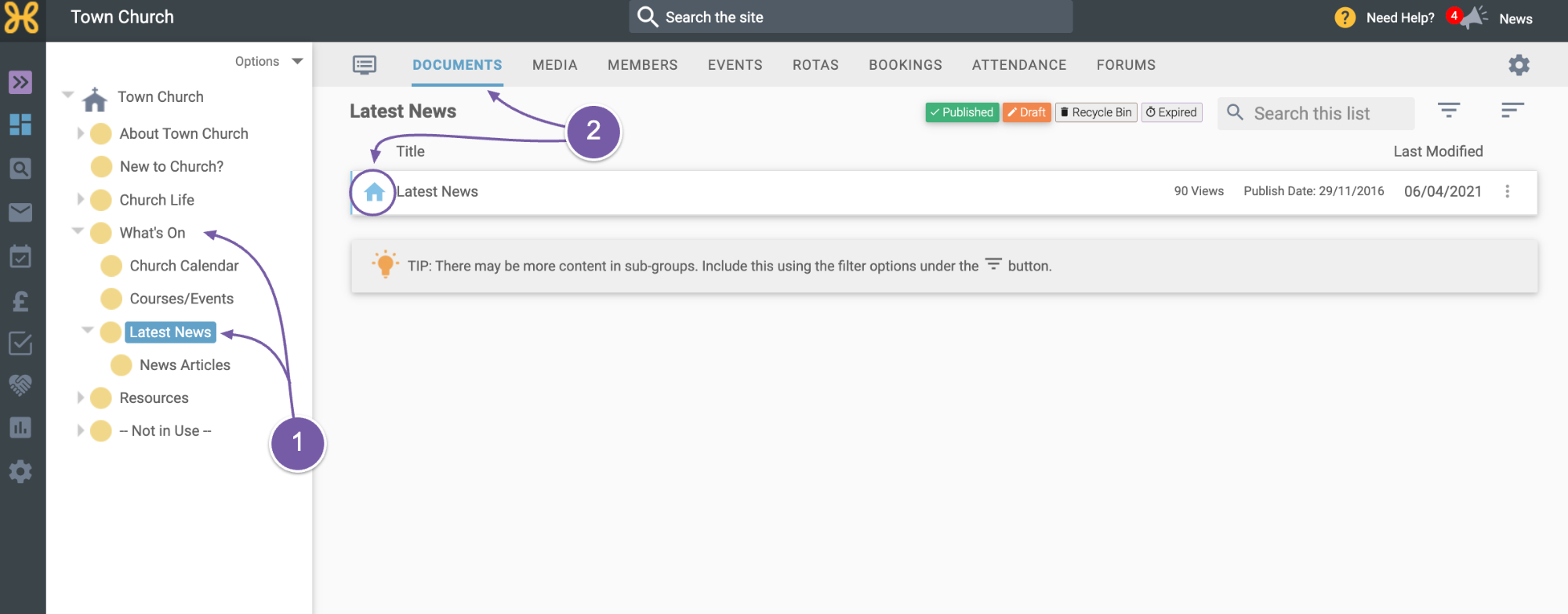Screen dimensions: 1568x614
Task: Click the handshake icon in sidebar
Action: click(x=20, y=384)
